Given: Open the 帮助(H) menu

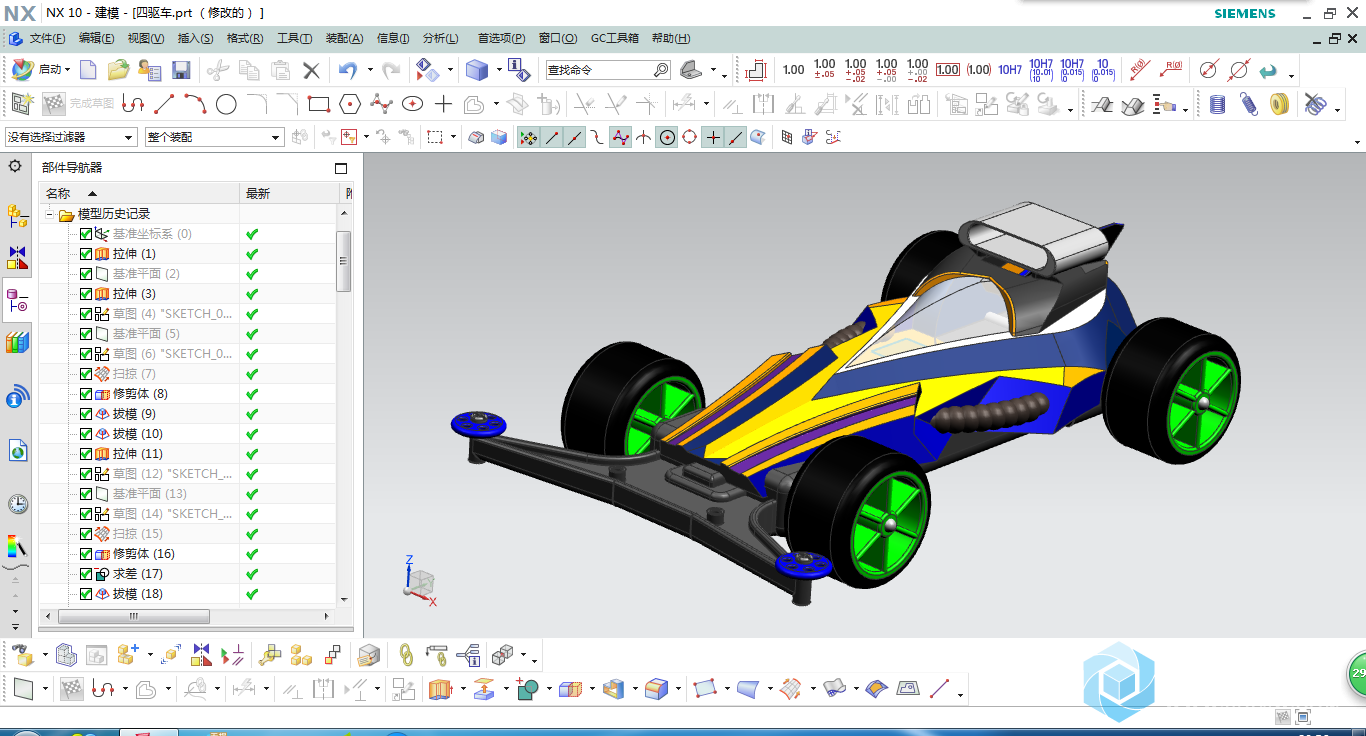Looking at the screenshot, I should (671, 38).
